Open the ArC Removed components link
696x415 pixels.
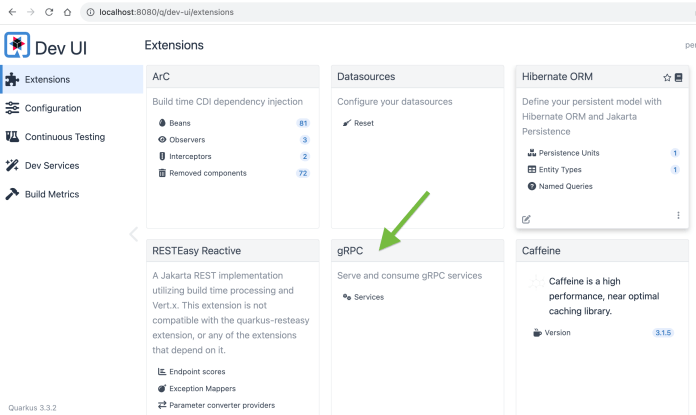[207, 173]
